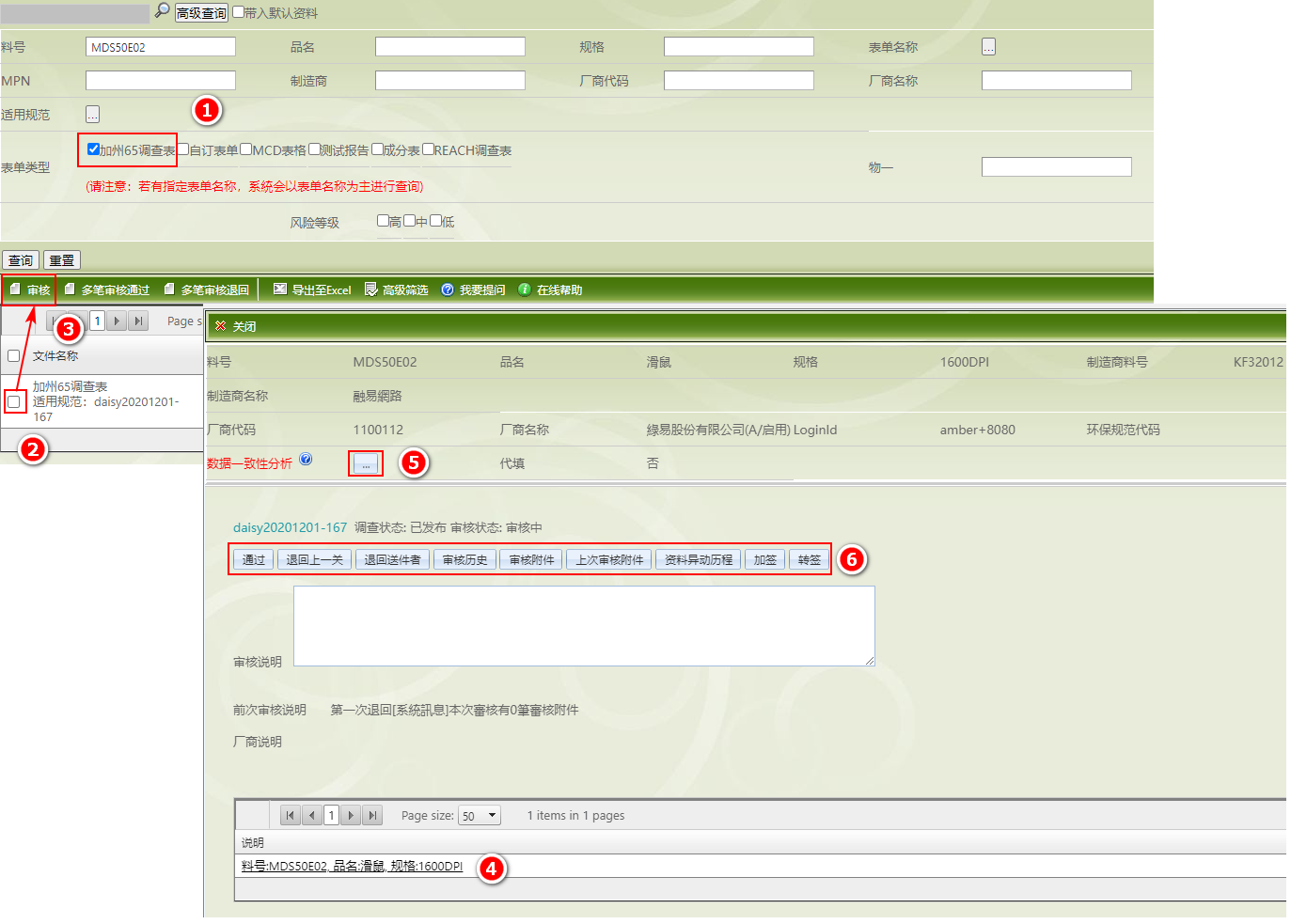Click the 说明 column header
The width and height of the screenshot is (1291, 924).
click(x=252, y=843)
